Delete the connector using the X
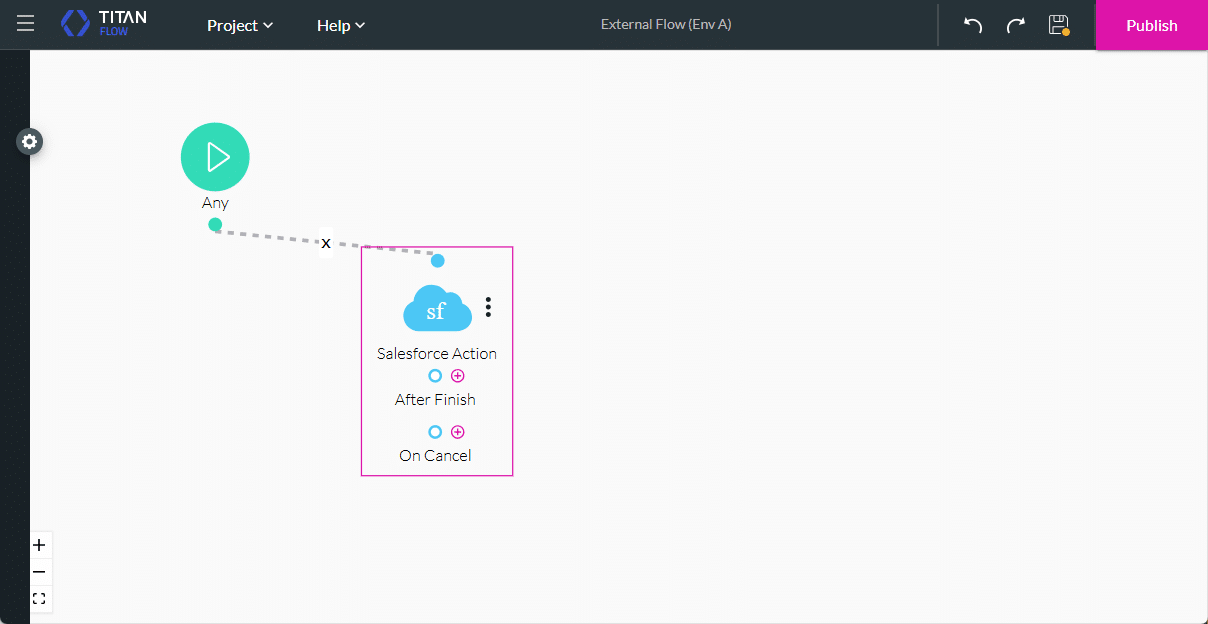This screenshot has width=1208, height=624. coord(325,243)
